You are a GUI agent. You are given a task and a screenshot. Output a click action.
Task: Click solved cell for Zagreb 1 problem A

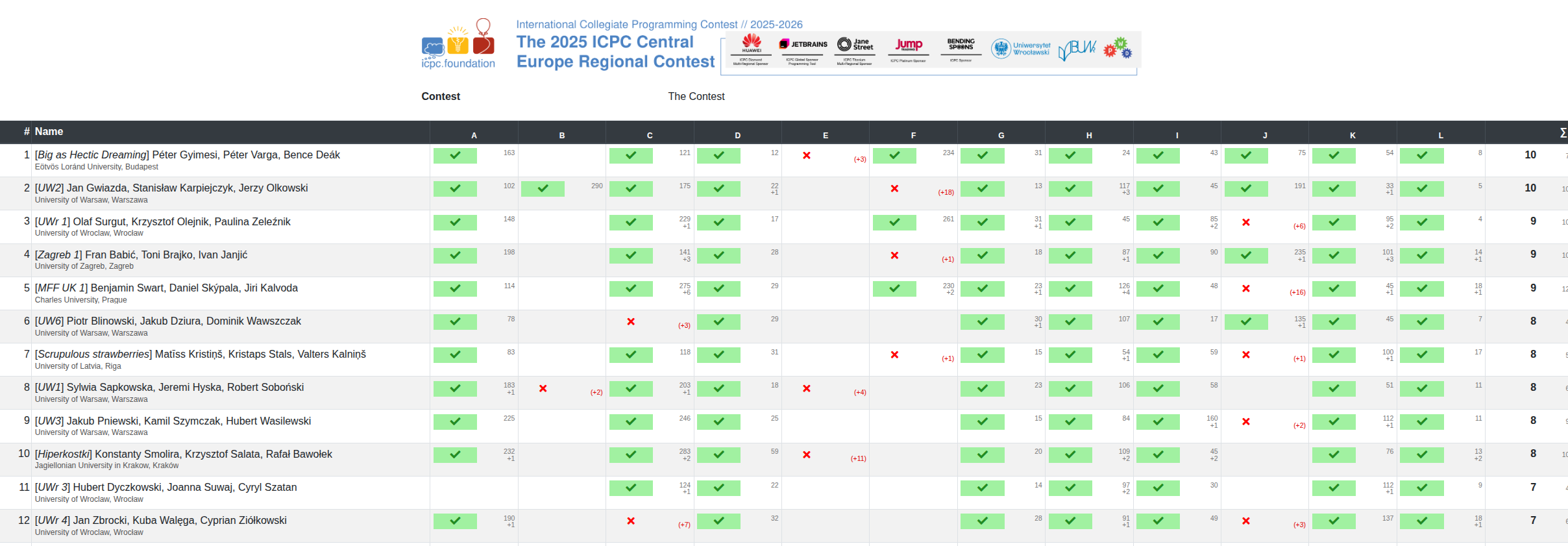click(455, 255)
